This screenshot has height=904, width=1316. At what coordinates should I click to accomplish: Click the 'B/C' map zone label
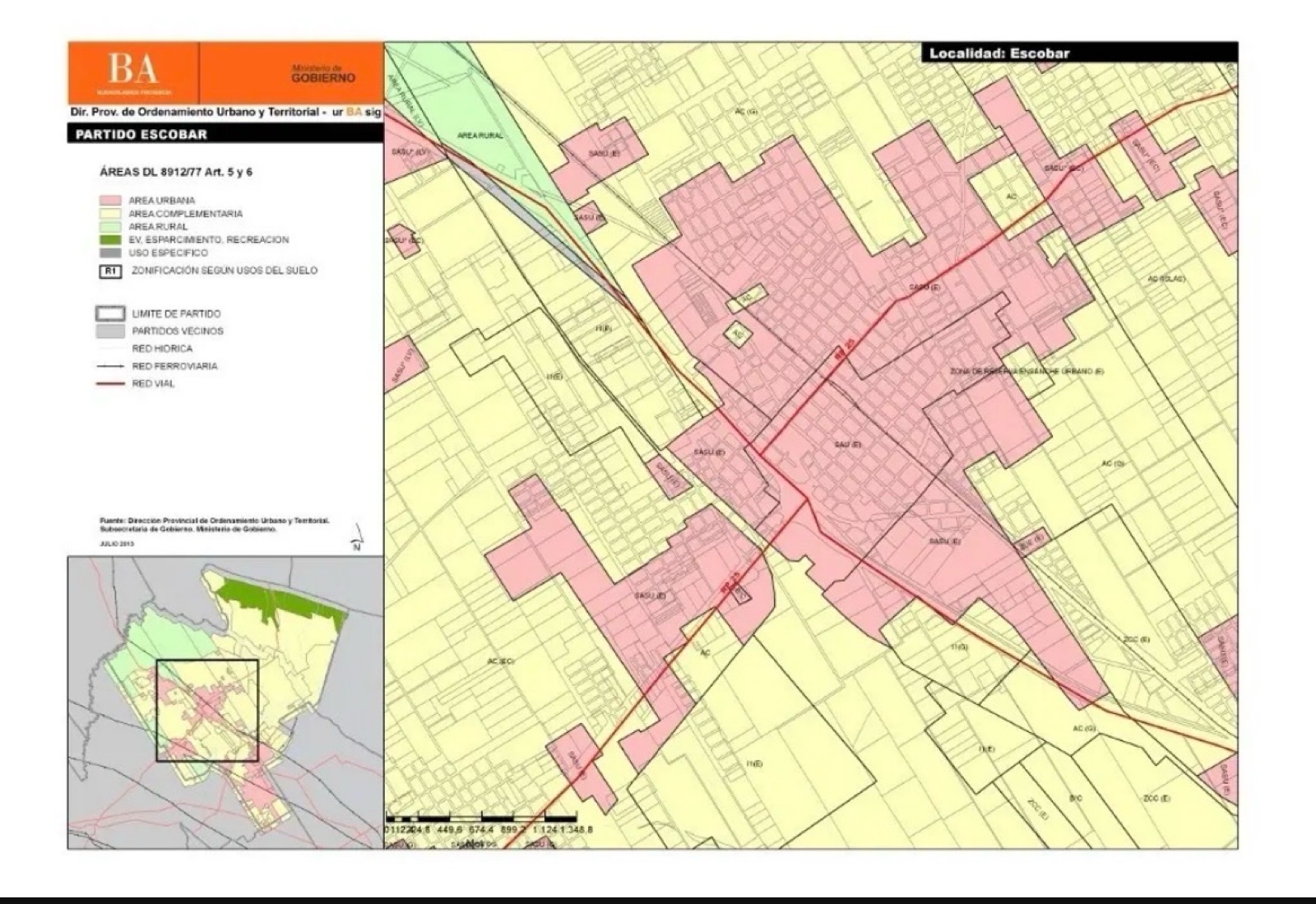pyautogui.click(x=1076, y=799)
